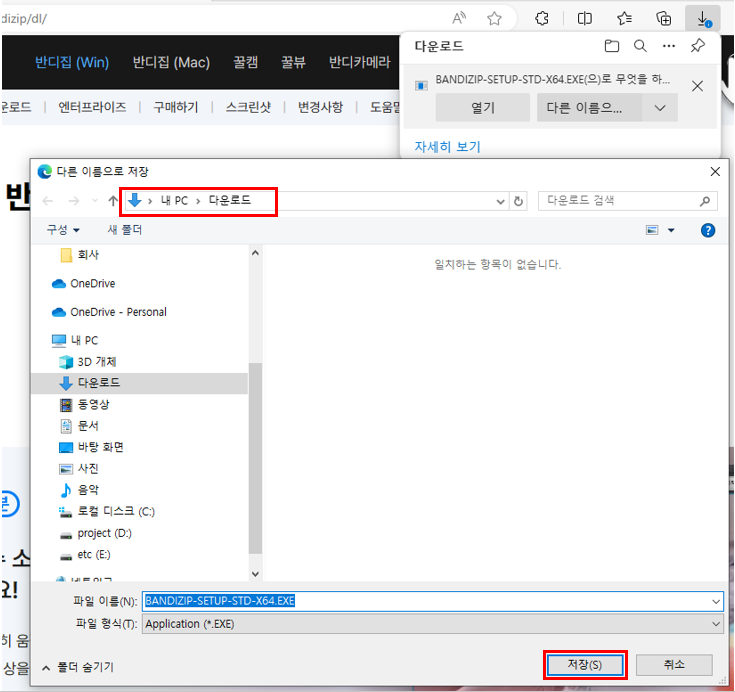Open 구매하기 submenu link
This screenshot has height=692, width=735.
[x=176, y=107]
